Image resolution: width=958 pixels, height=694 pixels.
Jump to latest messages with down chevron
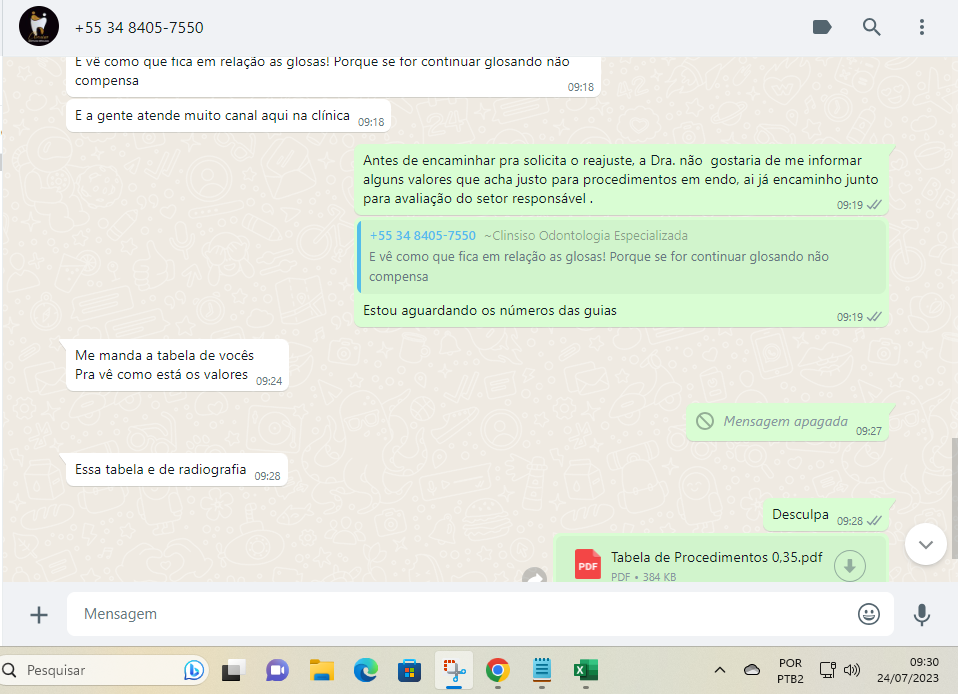click(926, 544)
